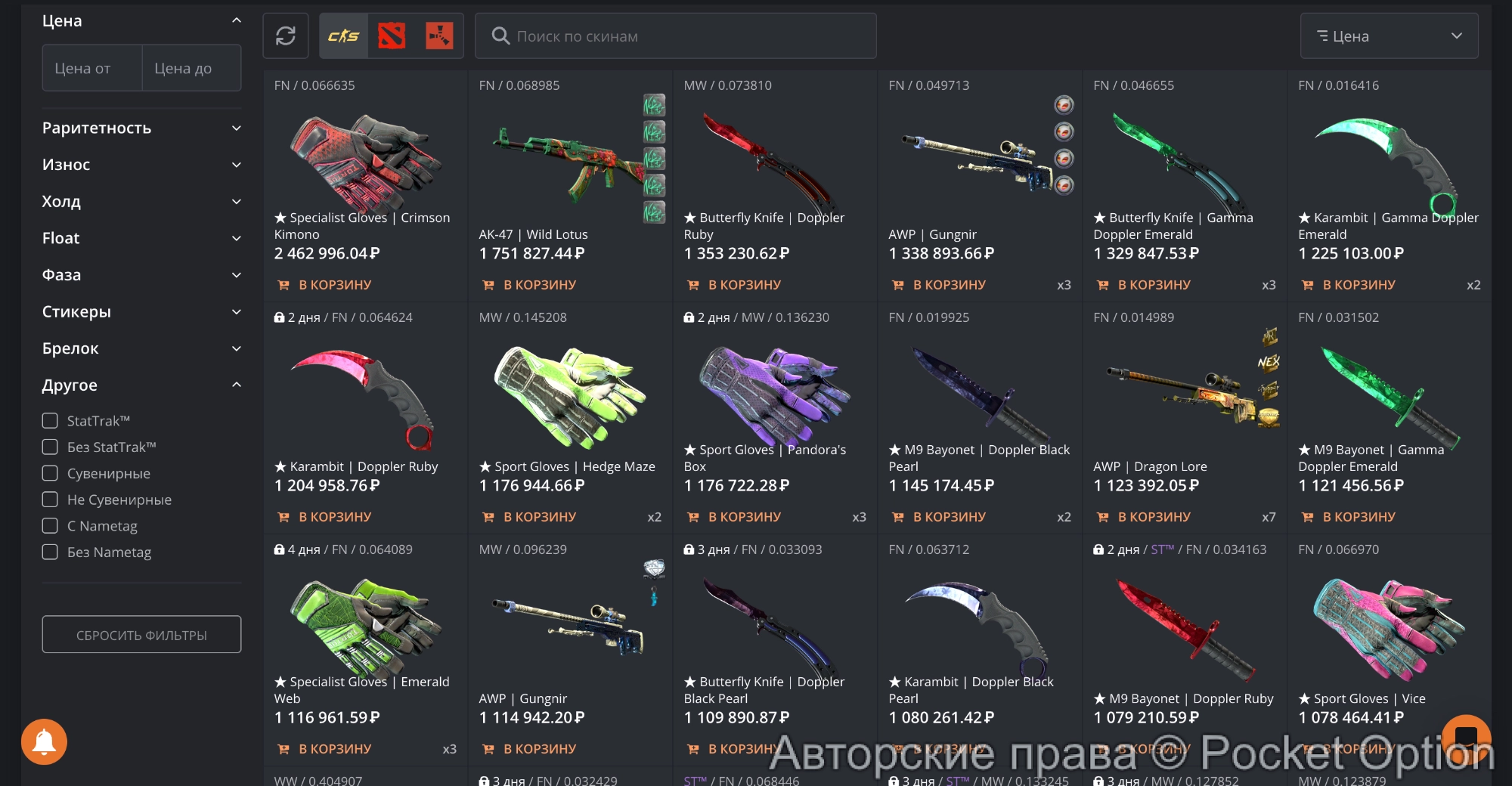Open the Цена sort dropdown
Viewport: 1512px width, 786px height.
pyautogui.click(x=1389, y=36)
